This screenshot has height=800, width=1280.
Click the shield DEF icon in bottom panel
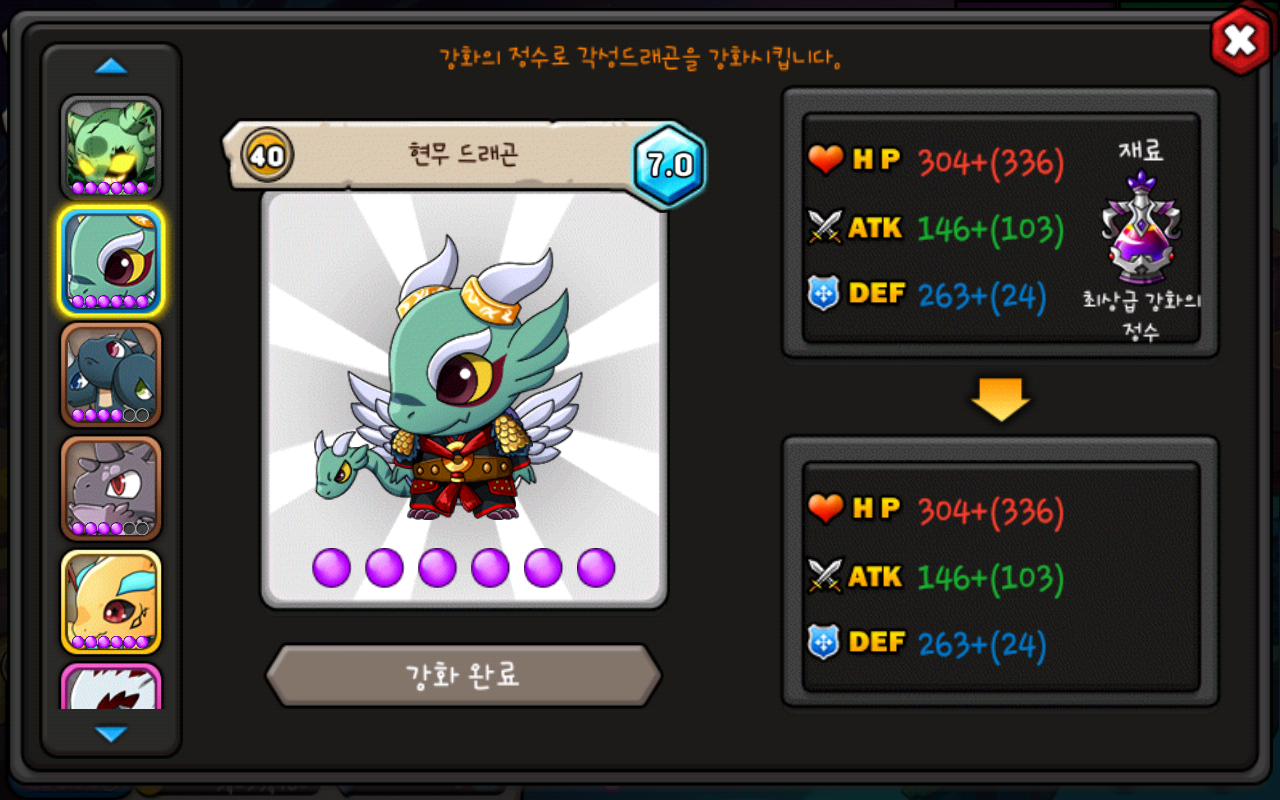(x=824, y=642)
